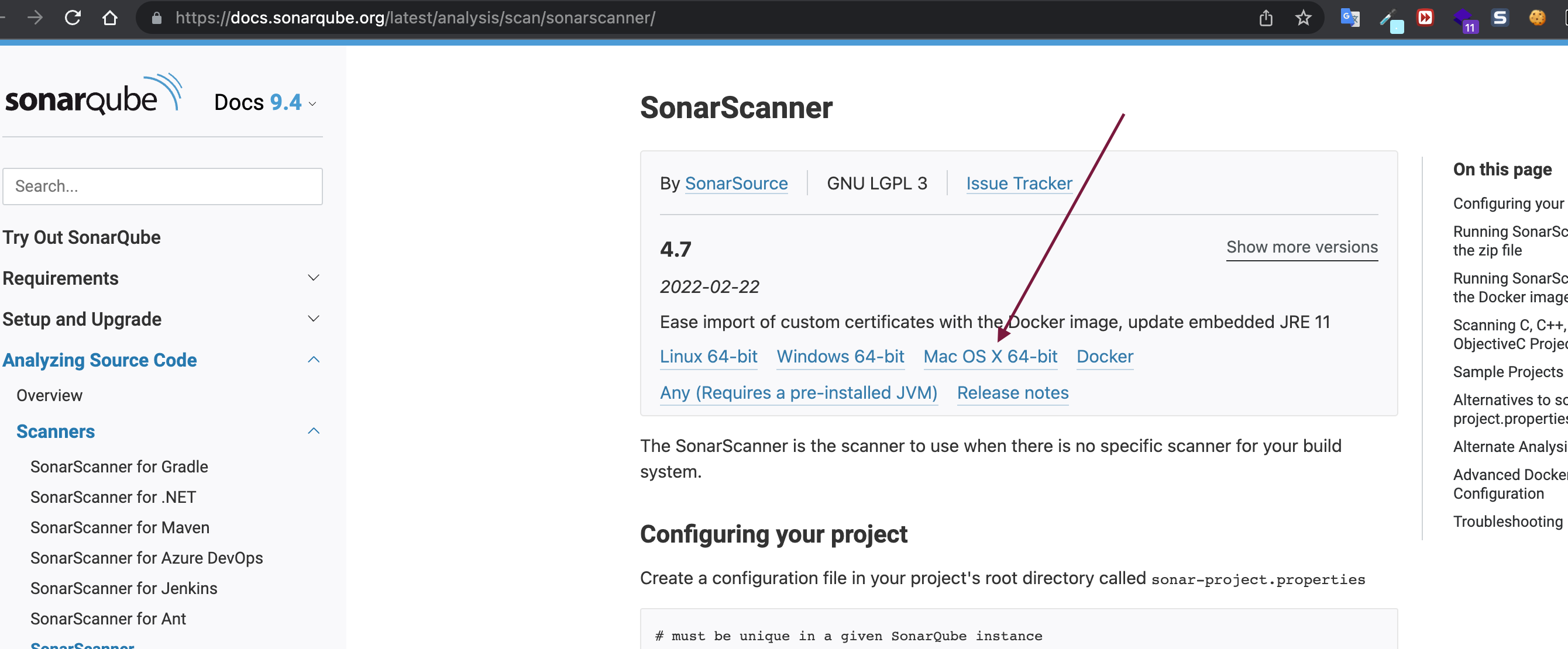The image size is (1568, 649).
Task: Expand the Setup and Upgrade section
Action: (x=314, y=319)
